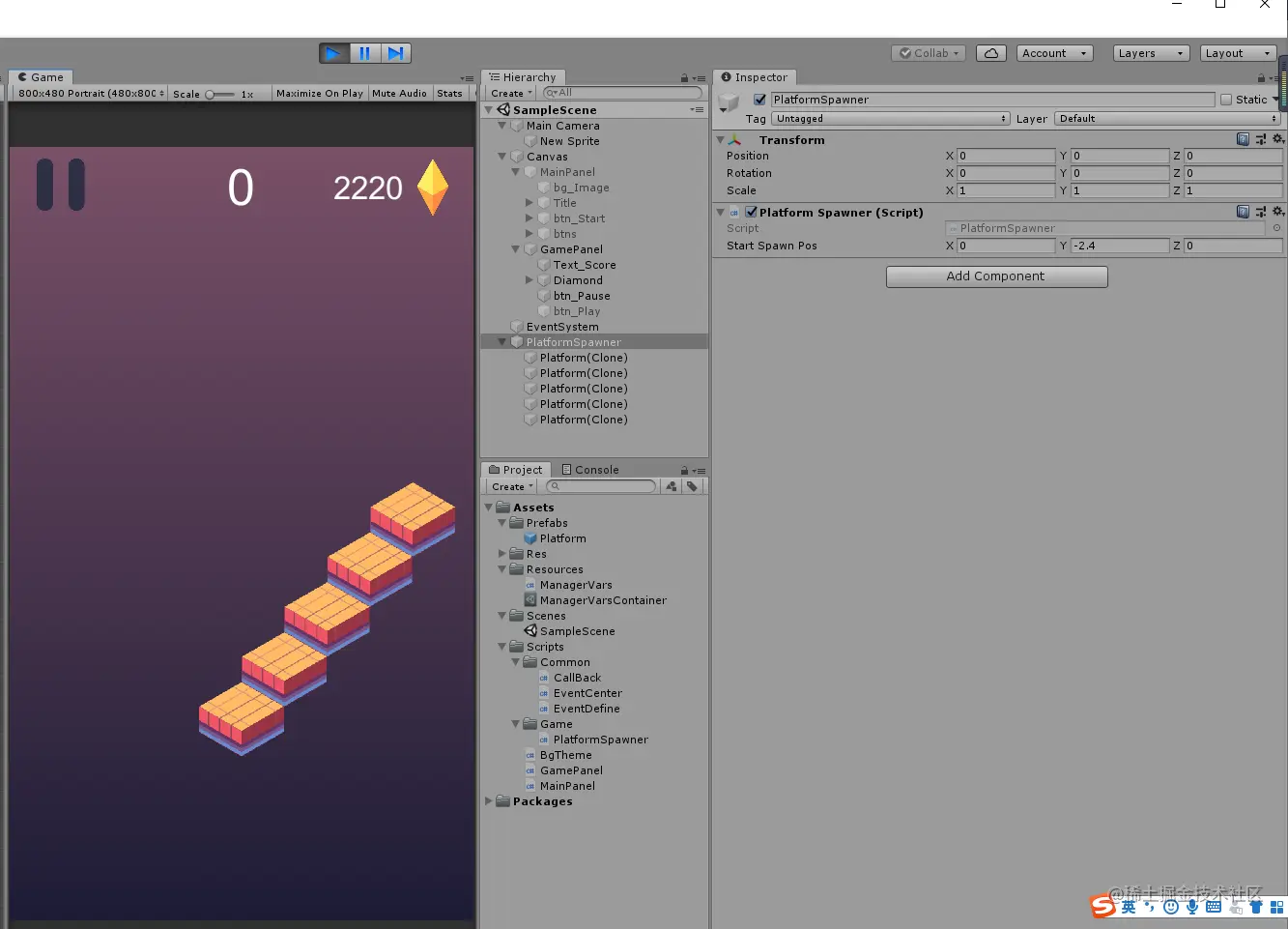The image size is (1288, 929).
Task: Click the Hierarchy search field
Action: point(622,93)
